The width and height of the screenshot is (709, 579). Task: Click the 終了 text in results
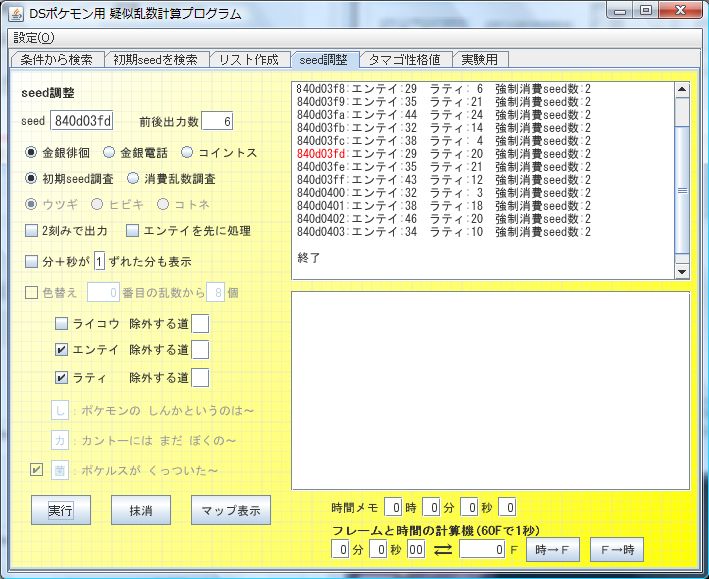tap(309, 258)
